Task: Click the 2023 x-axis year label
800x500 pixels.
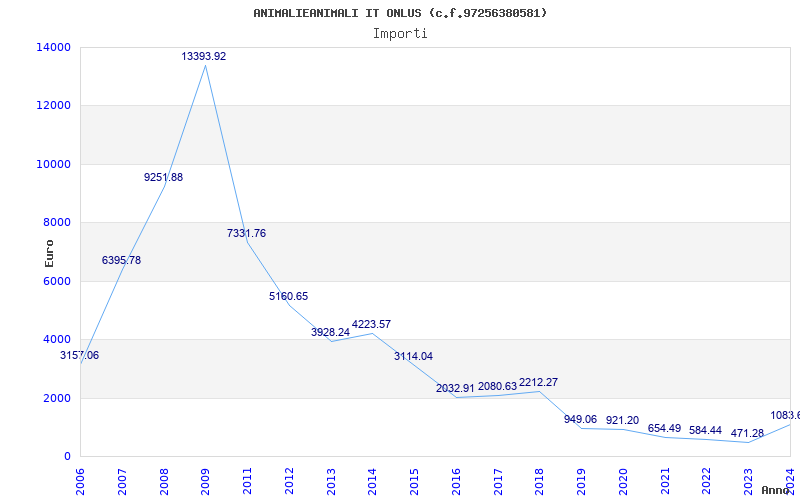Action: pyautogui.click(x=748, y=482)
